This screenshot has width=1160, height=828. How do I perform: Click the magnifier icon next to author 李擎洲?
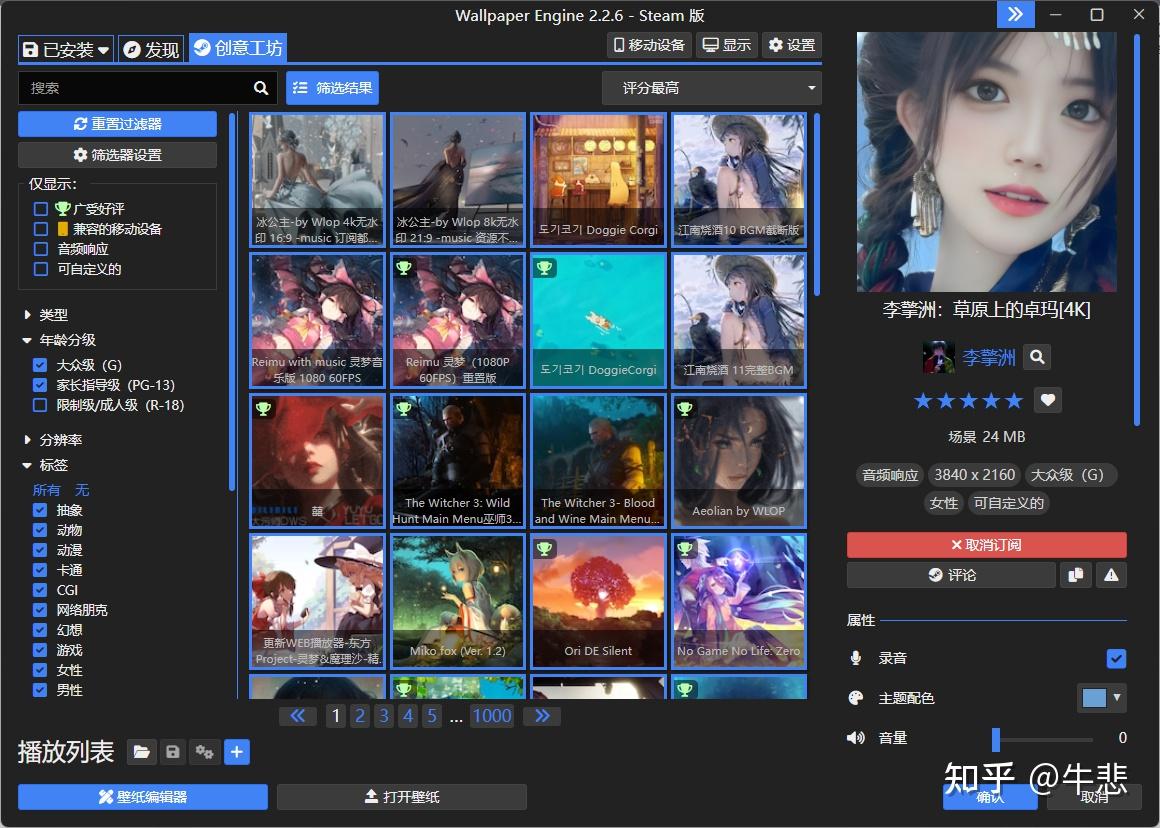pos(1037,357)
